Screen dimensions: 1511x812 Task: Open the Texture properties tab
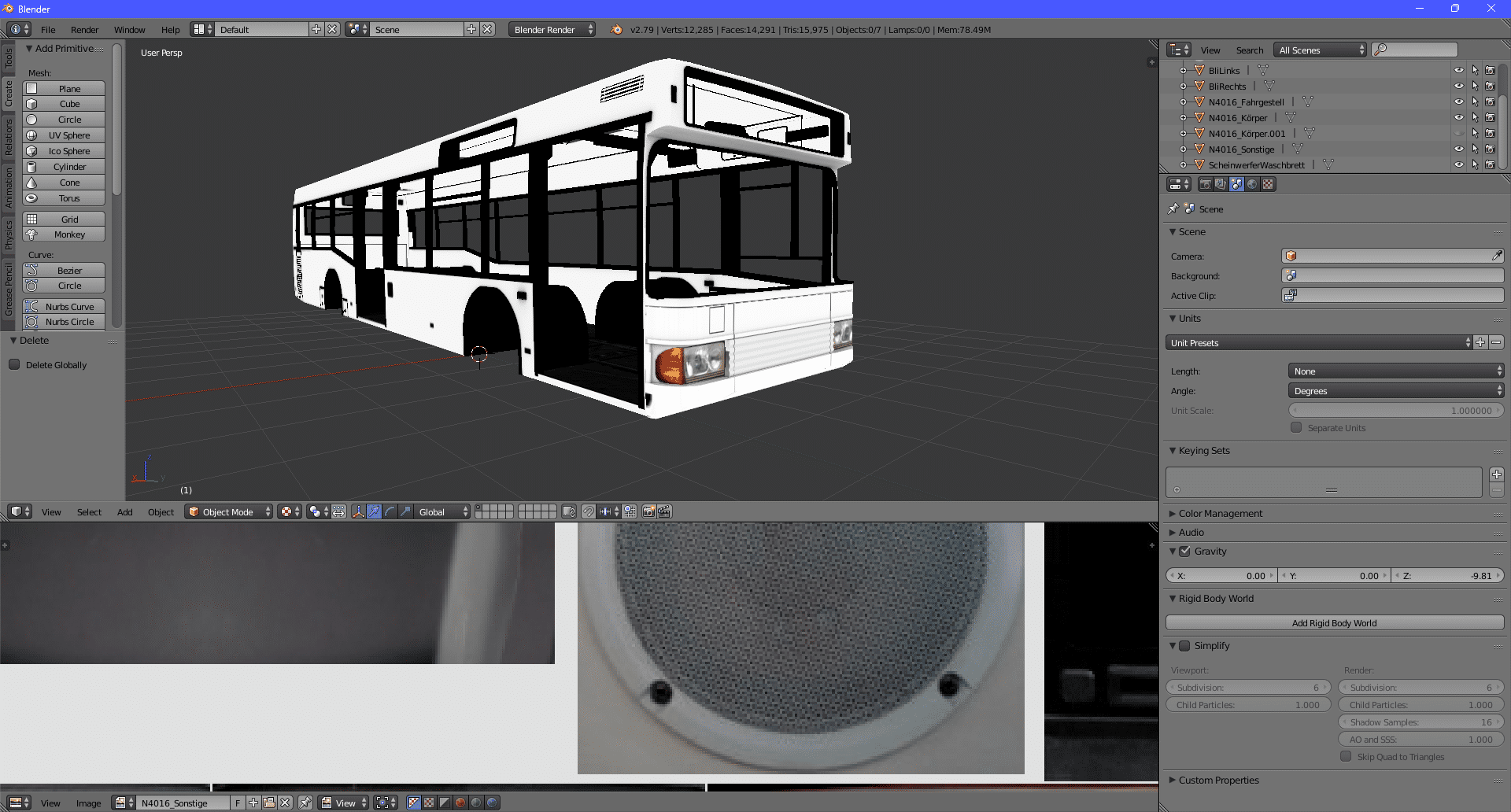click(1268, 184)
